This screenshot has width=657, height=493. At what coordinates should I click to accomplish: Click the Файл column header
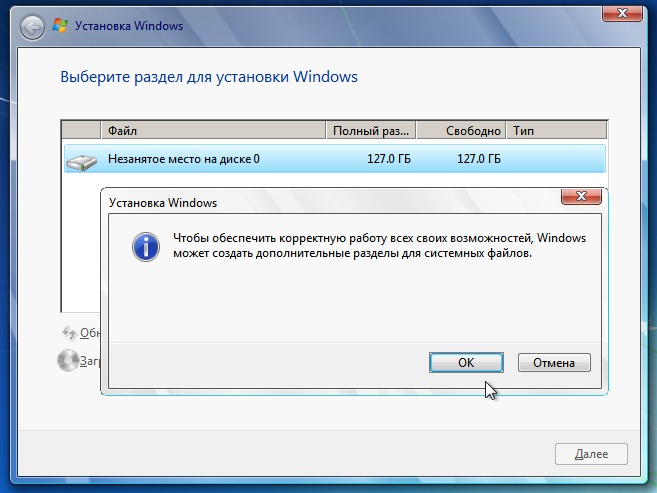click(213, 131)
